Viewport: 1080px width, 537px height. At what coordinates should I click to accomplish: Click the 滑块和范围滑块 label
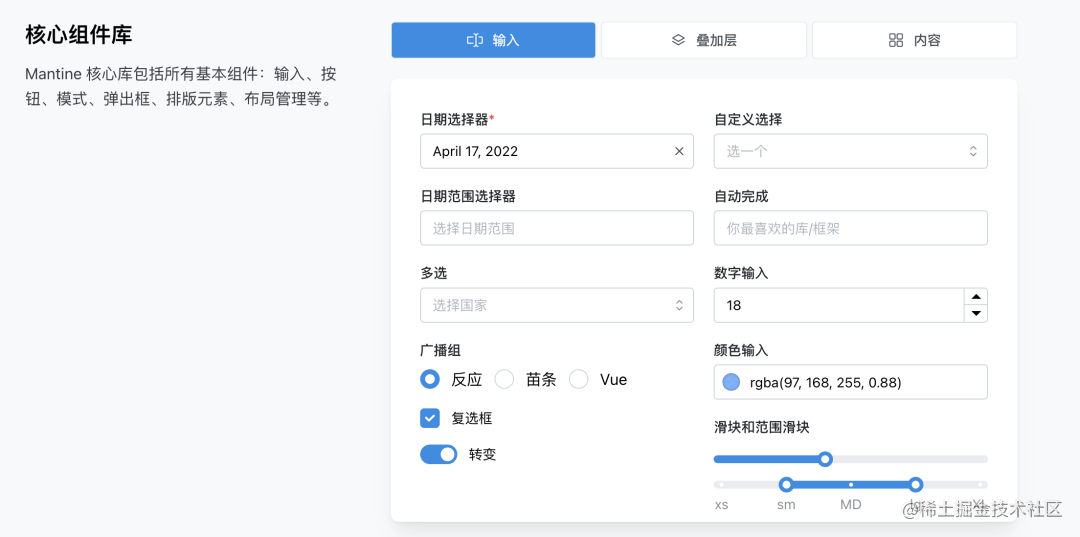(x=761, y=428)
